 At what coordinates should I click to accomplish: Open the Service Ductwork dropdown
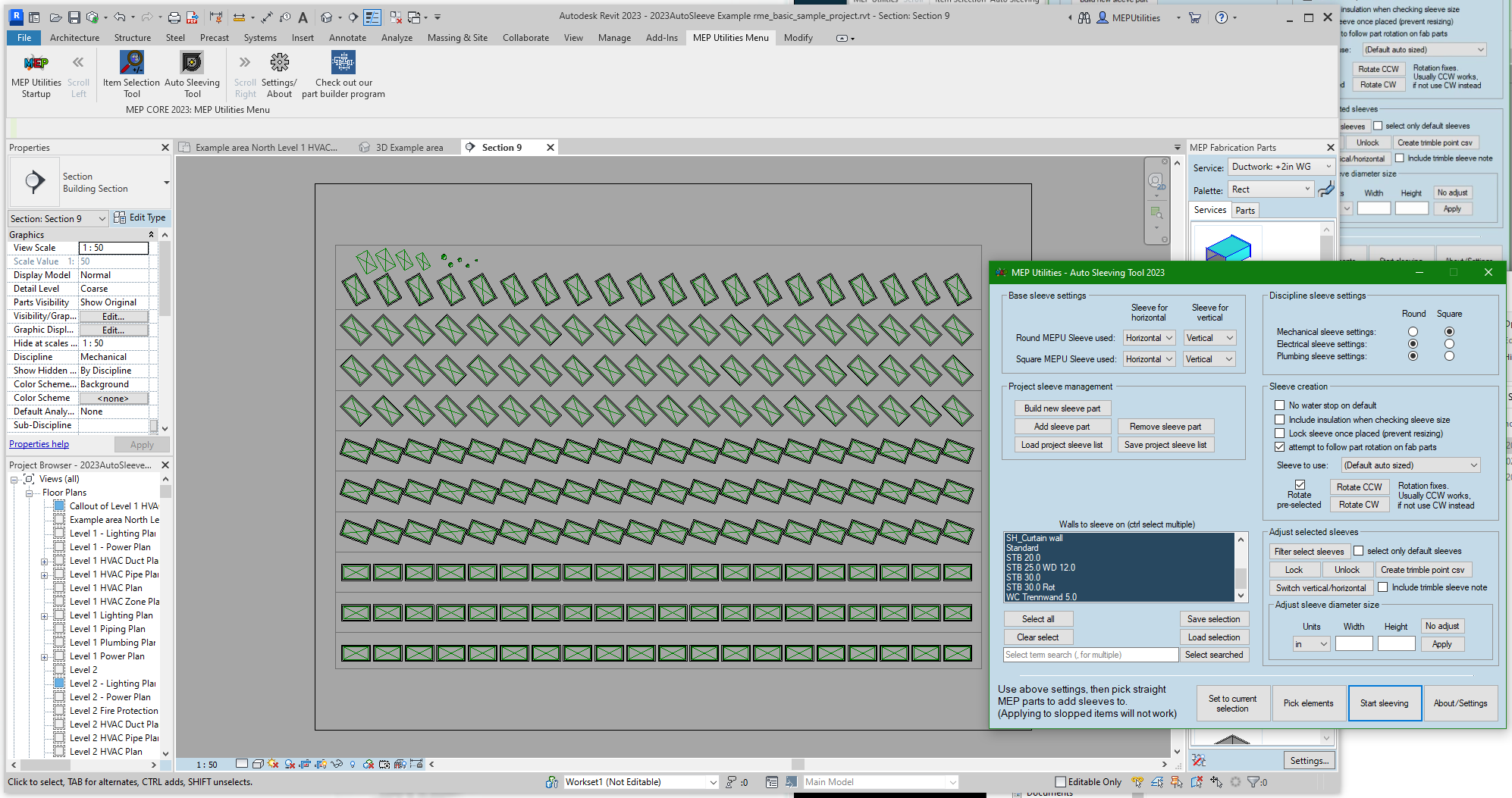(1281, 167)
